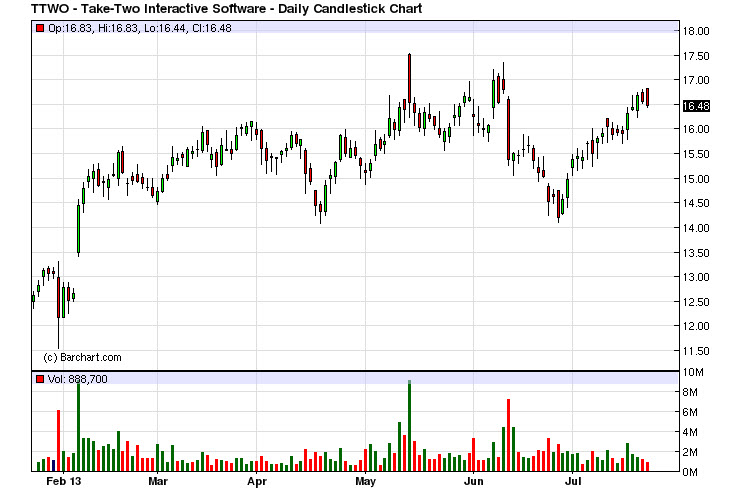Click the highlighted 16.48 current price label
This screenshot has height=493, width=756.
(x=696, y=106)
